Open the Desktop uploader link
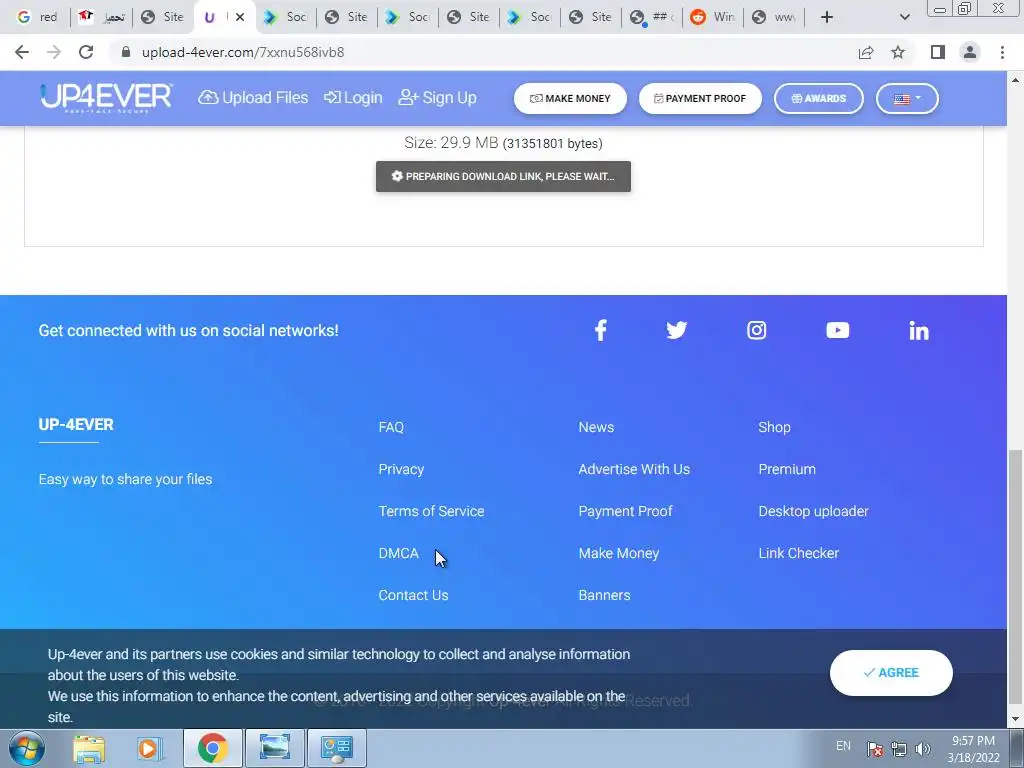 pyautogui.click(x=813, y=511)
